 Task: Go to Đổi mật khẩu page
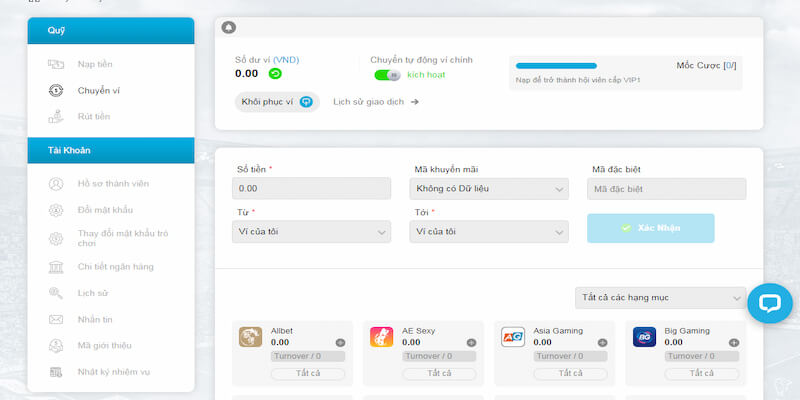click(x=105, y=210)
